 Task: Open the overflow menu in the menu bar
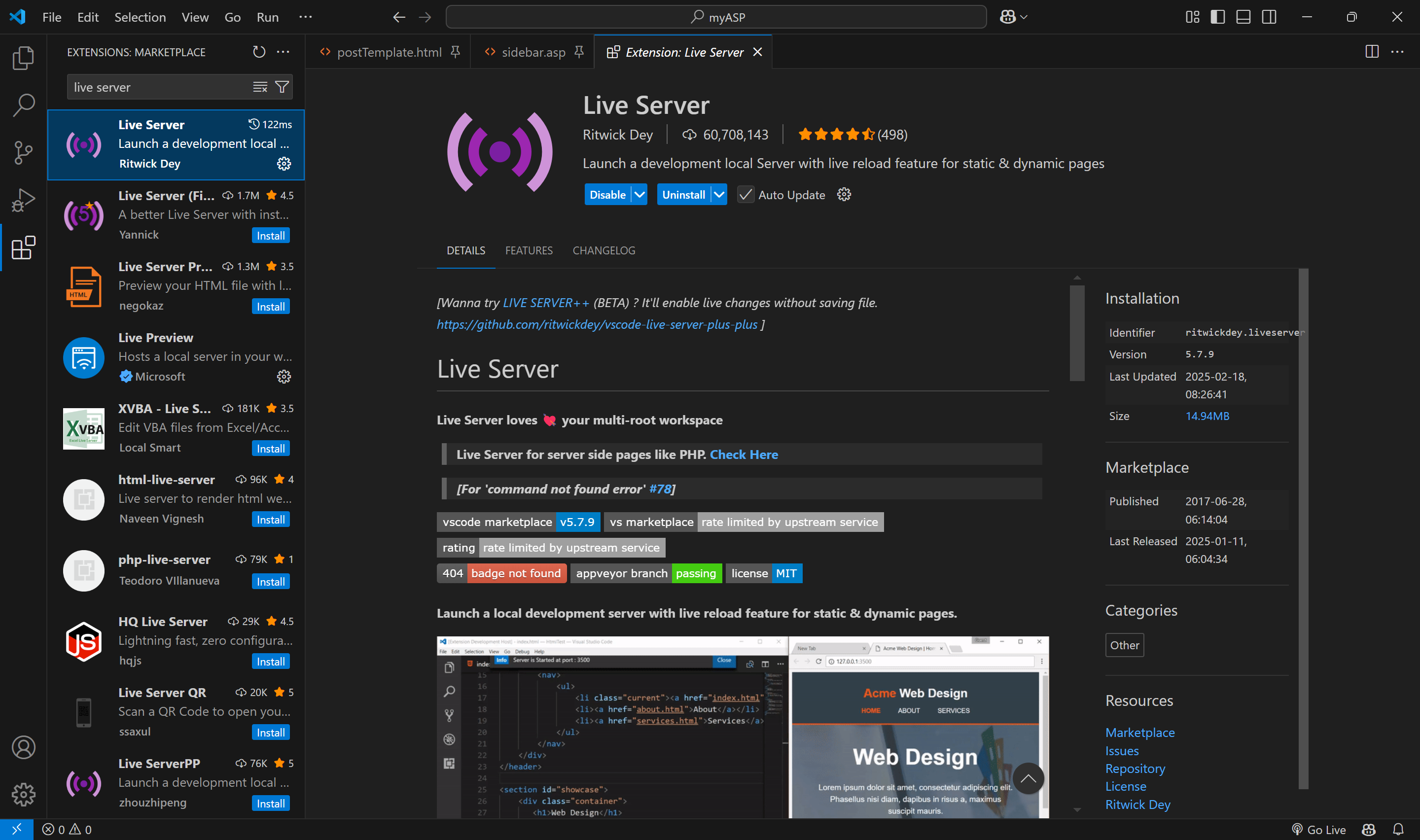306,17
